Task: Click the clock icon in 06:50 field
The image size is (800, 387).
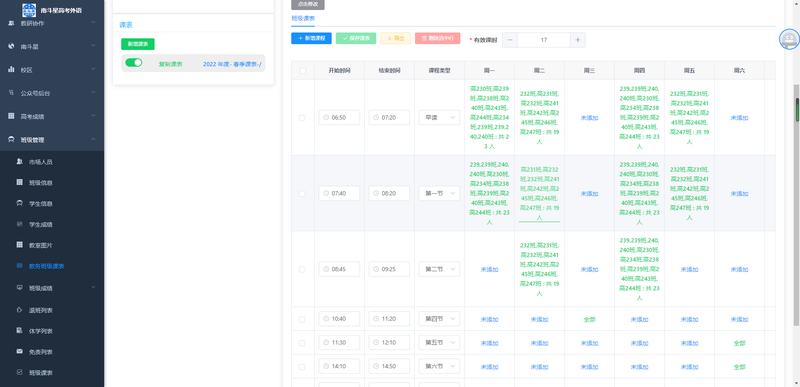Action: pos(326,118)
